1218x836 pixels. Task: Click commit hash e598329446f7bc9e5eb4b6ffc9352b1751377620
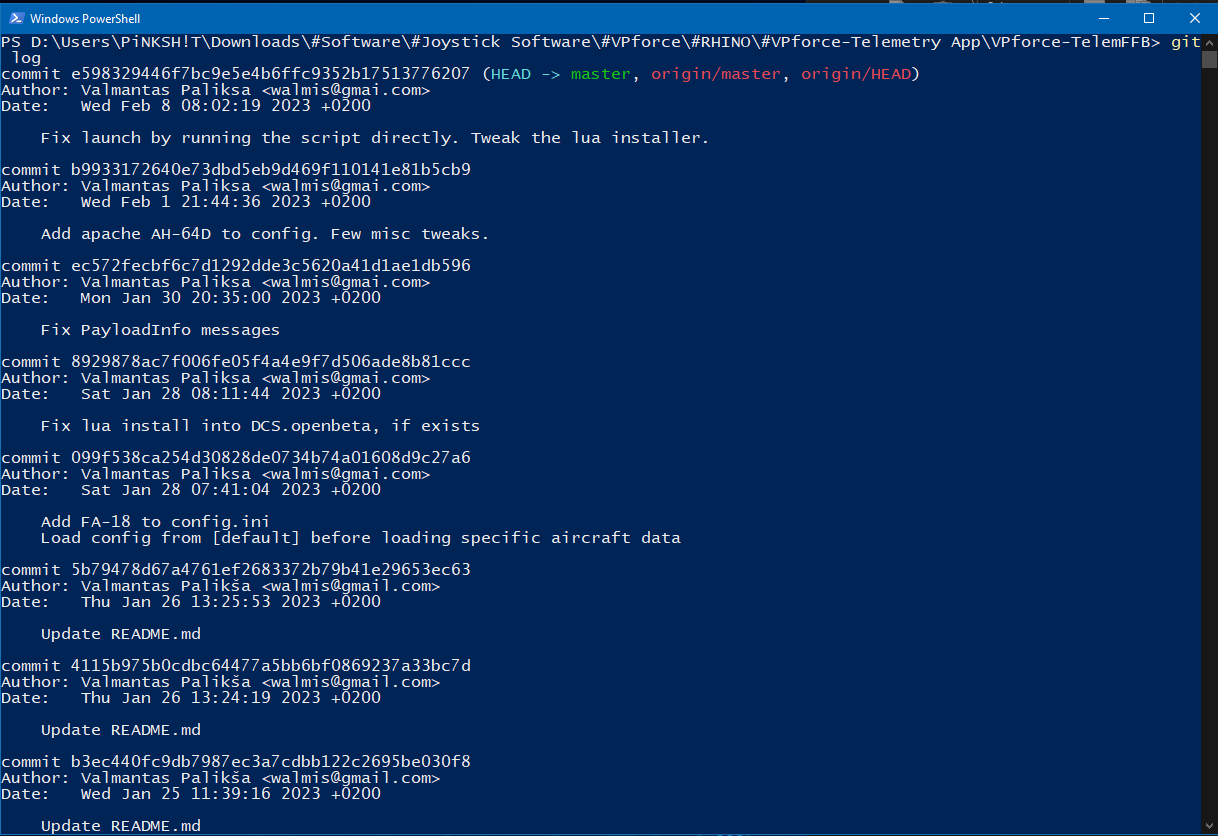tap(270, 74)
